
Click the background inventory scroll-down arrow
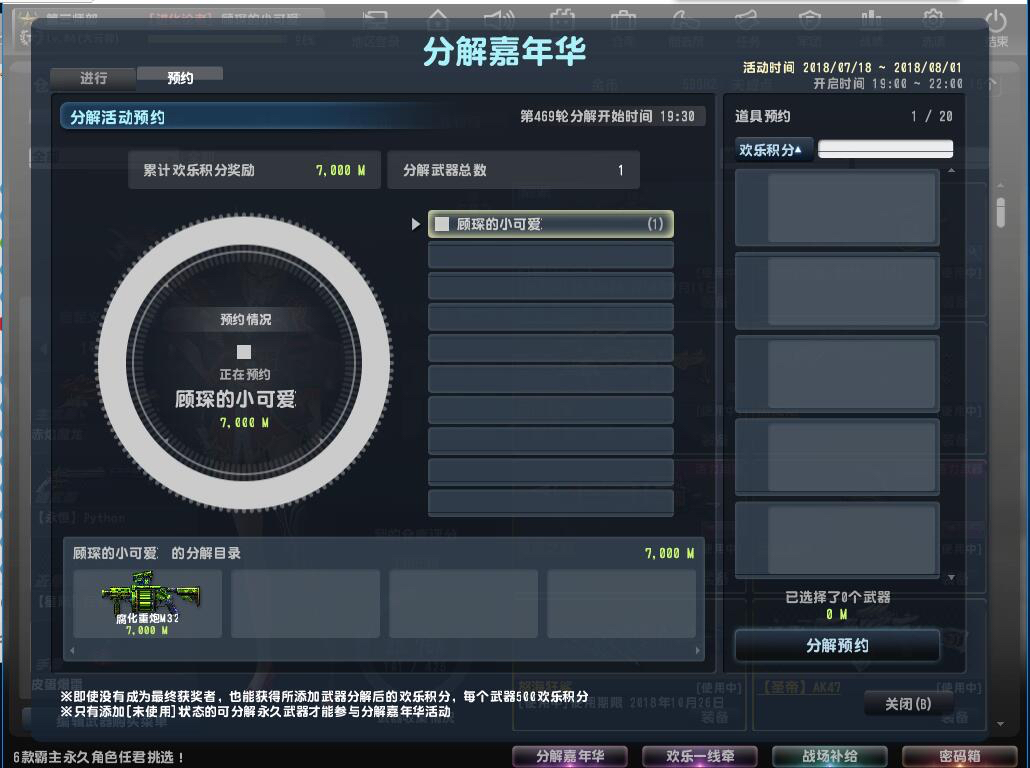pyautogui.click(x=1000, y=723)
